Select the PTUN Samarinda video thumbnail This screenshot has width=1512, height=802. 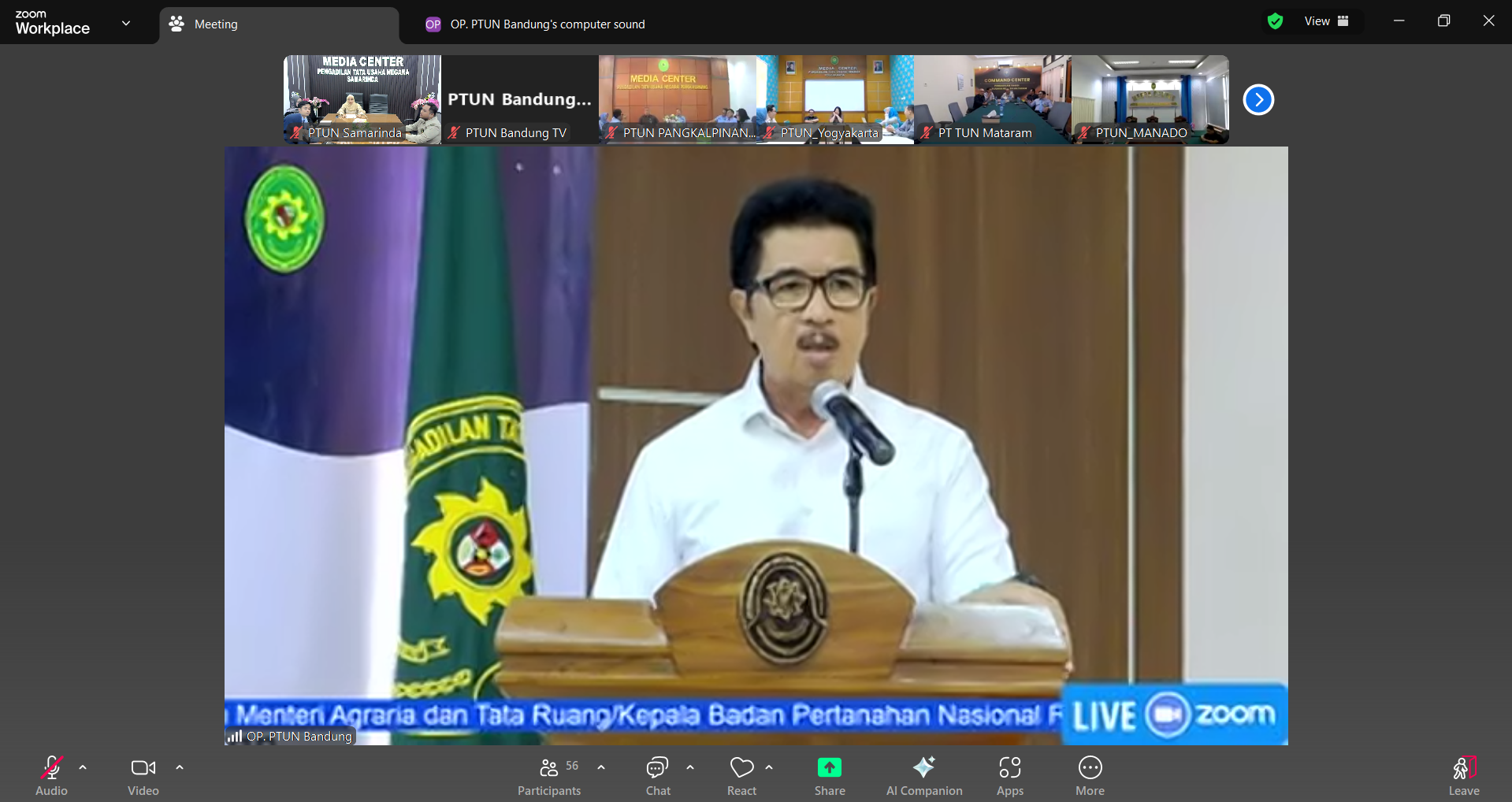click(x=362, y=99)
